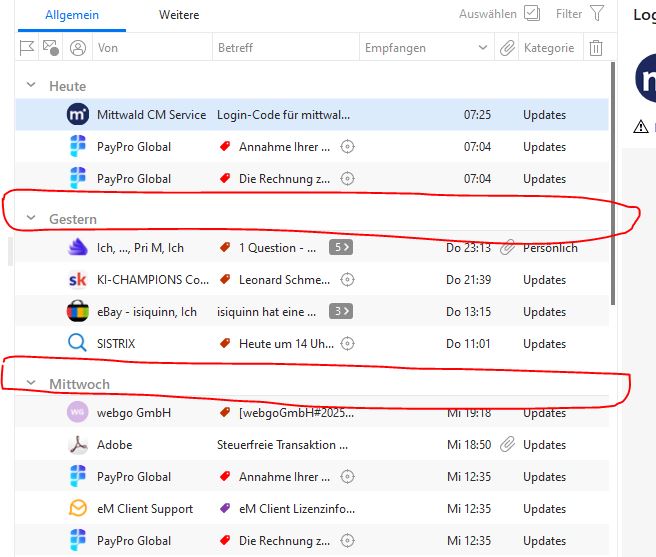Click the eM Client Support avatar
The image size is (656, 557).
click(78, 508)
